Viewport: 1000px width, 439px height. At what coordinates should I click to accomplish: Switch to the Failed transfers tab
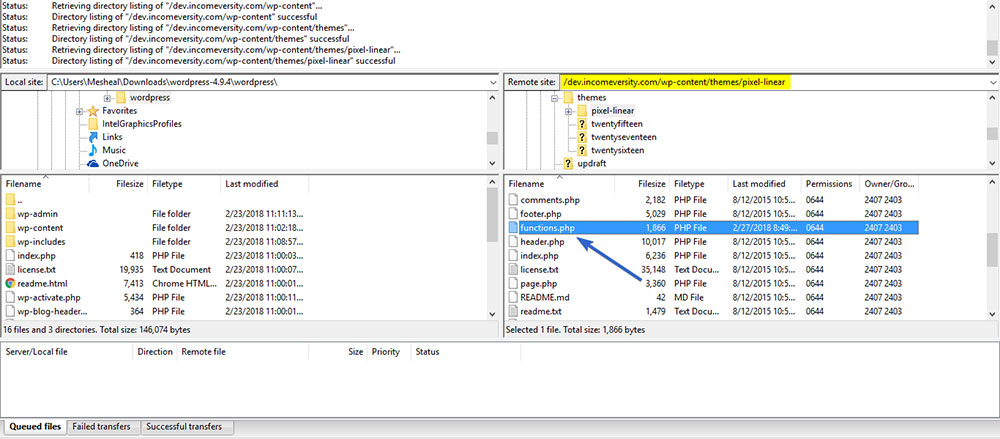click(101, 427)
